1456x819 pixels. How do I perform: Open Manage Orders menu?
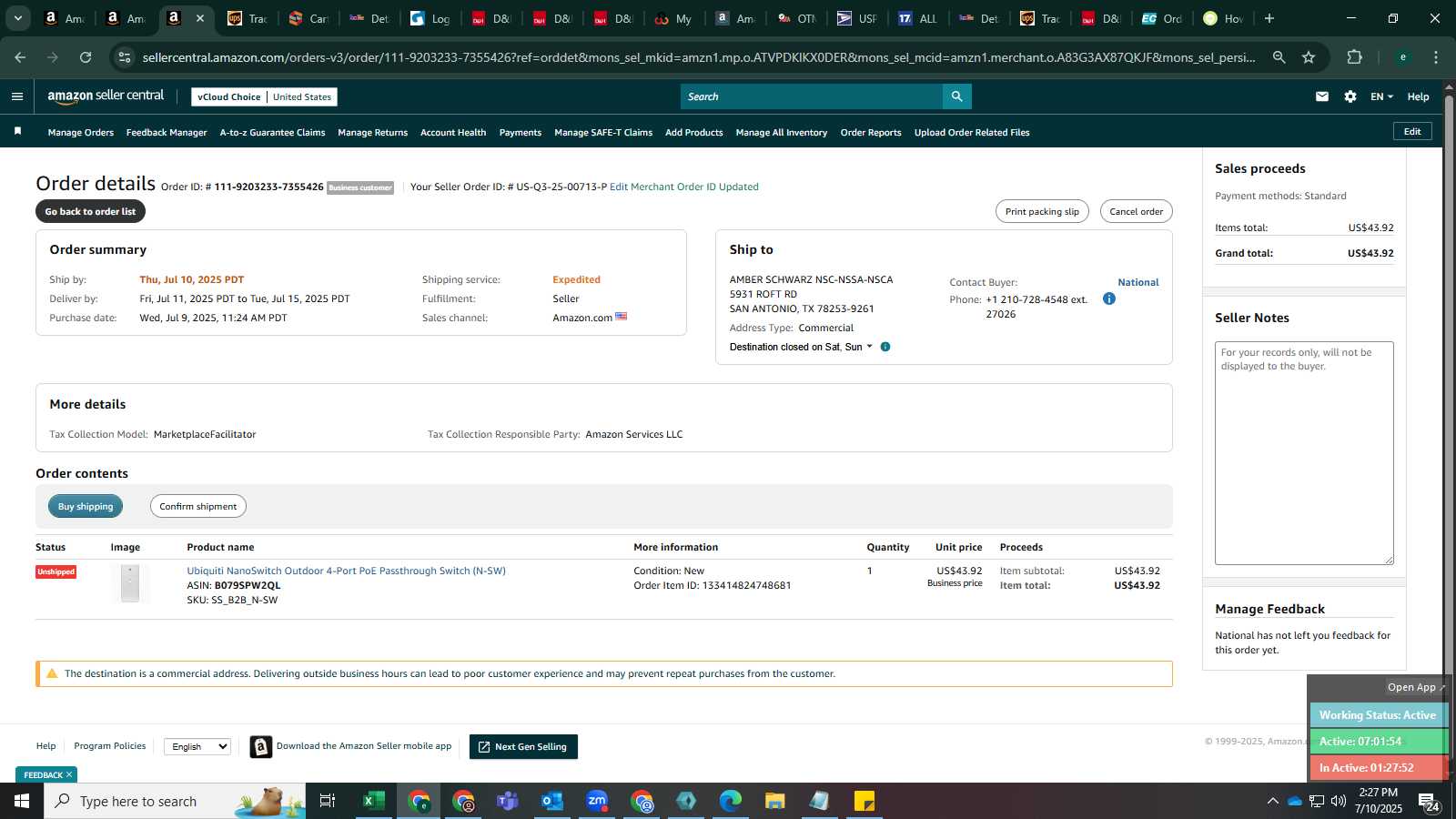click(x=81, y=132)
